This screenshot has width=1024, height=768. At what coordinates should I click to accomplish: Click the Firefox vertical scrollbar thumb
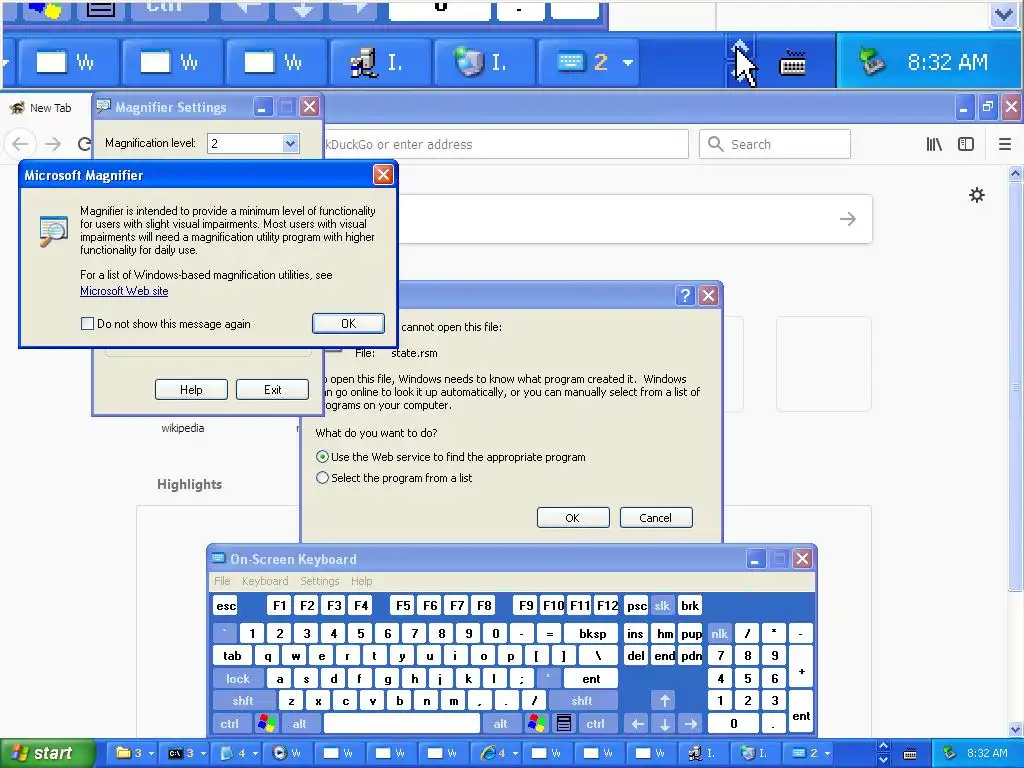(1015, 388)
